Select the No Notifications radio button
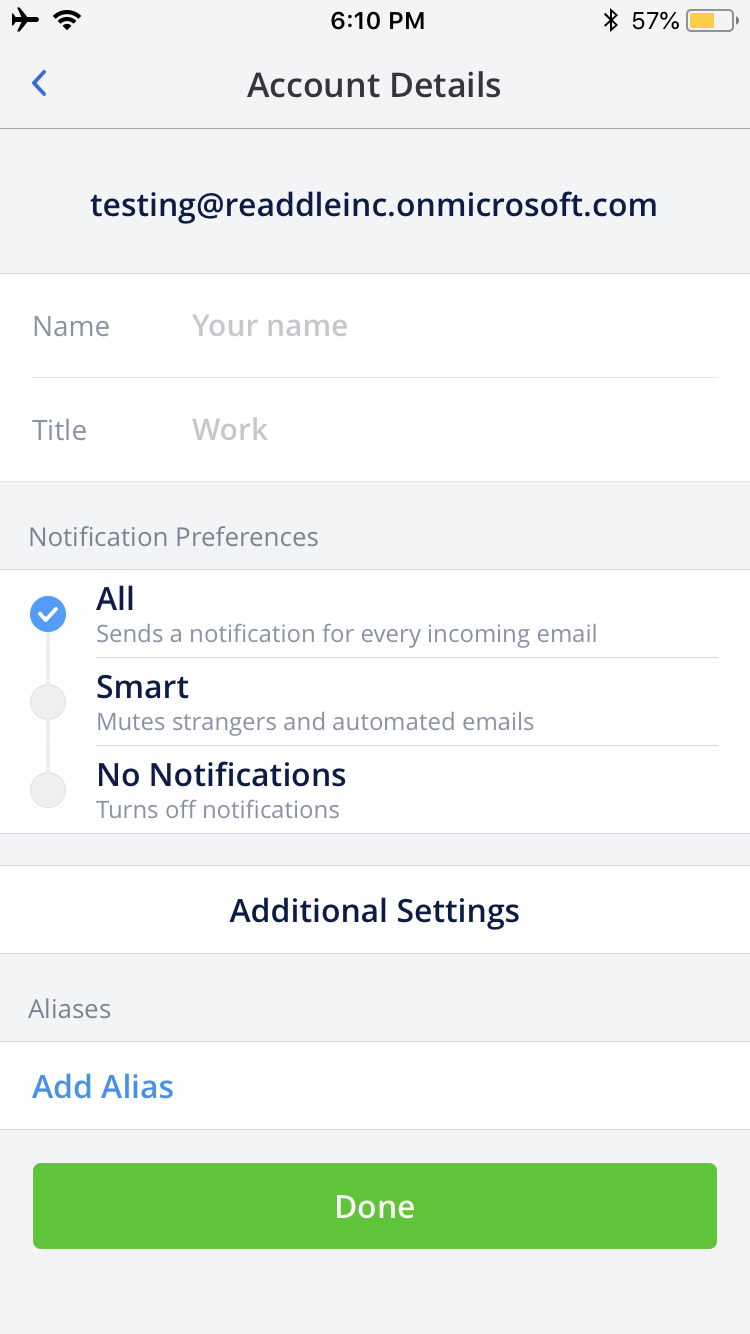This screenshot has width=750, height=1334. [48, 790]
